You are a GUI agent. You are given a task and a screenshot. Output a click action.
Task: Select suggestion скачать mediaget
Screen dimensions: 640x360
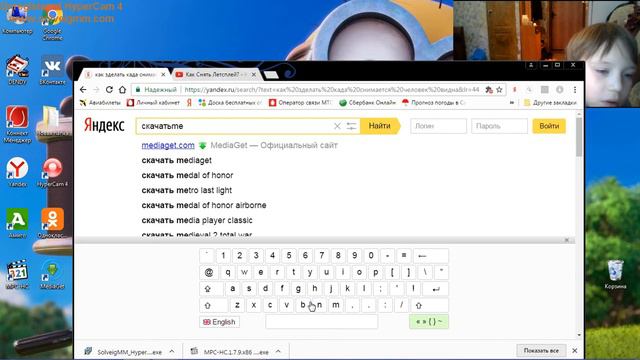pyautogui.click(x=176, y=160)
